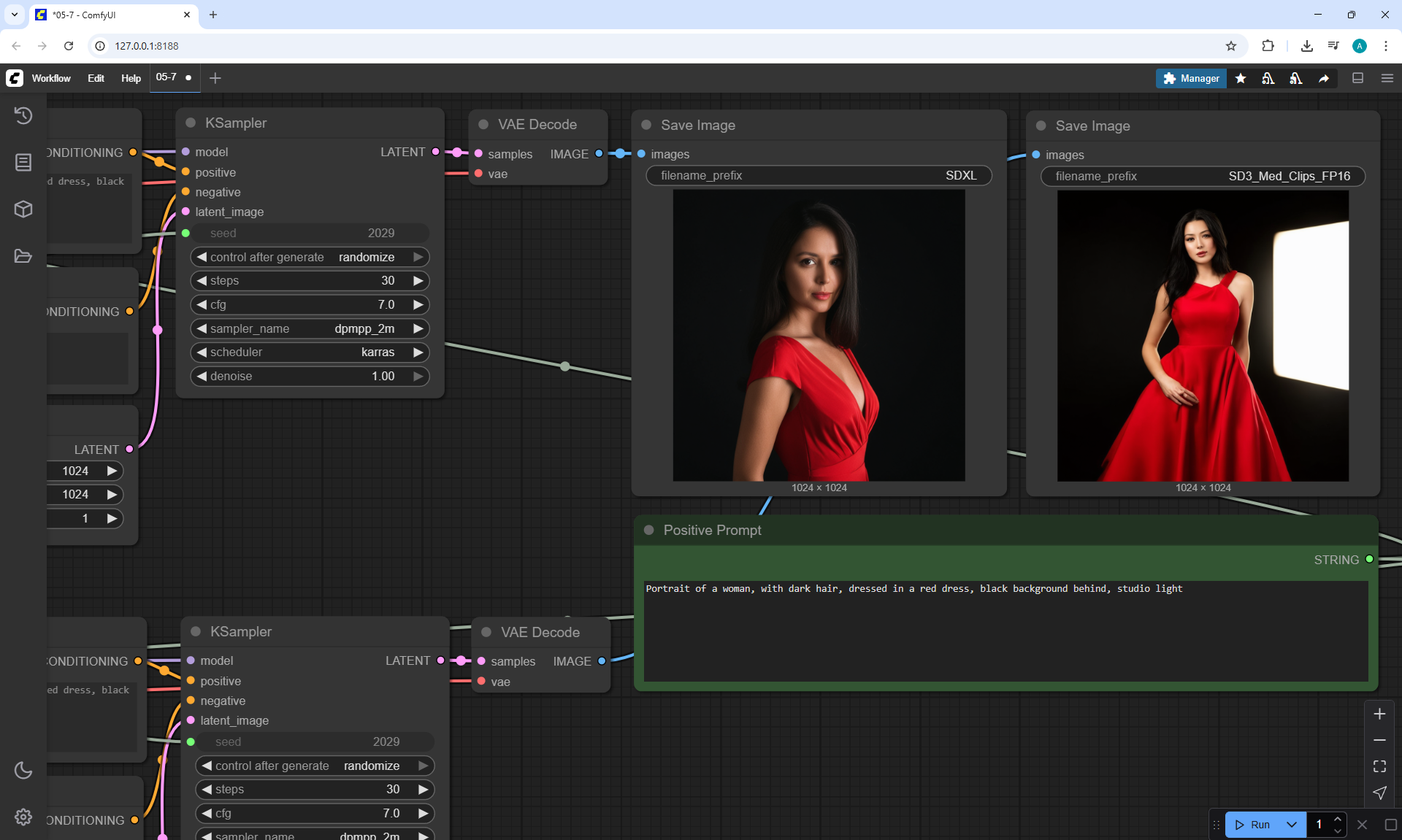Click the zoom in plus button
The height and width of the screenshot is (840, 1402).
[1379, 714]
